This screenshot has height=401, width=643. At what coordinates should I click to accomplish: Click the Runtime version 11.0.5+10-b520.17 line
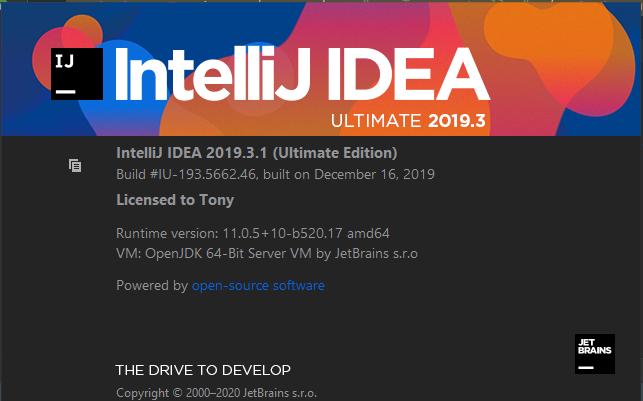(253, 233)
